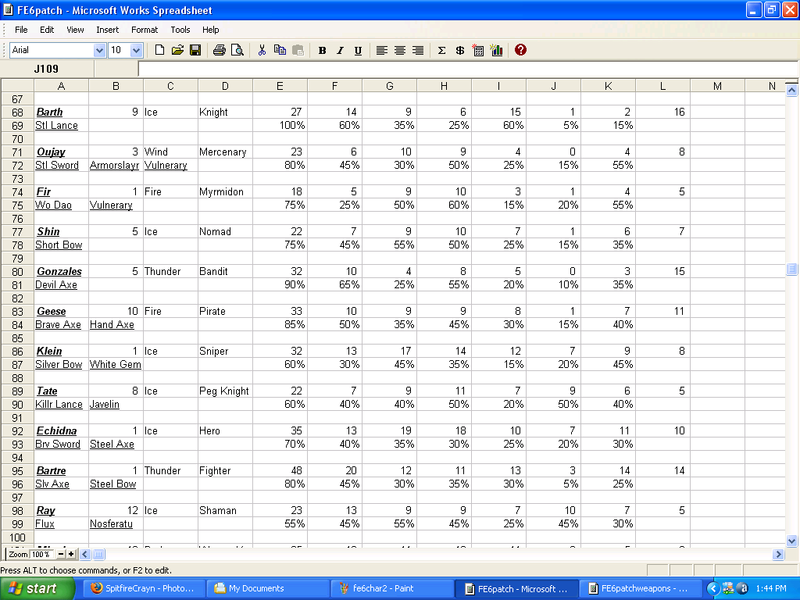Open Print Preview from the toolbar
The image size is (800, 600).
237,50
